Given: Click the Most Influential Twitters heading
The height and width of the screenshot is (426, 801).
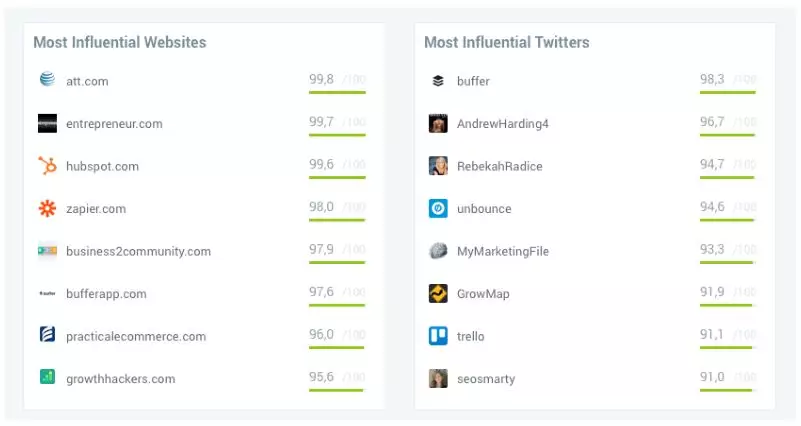Looking at the screenshot, I should (507, 42).
